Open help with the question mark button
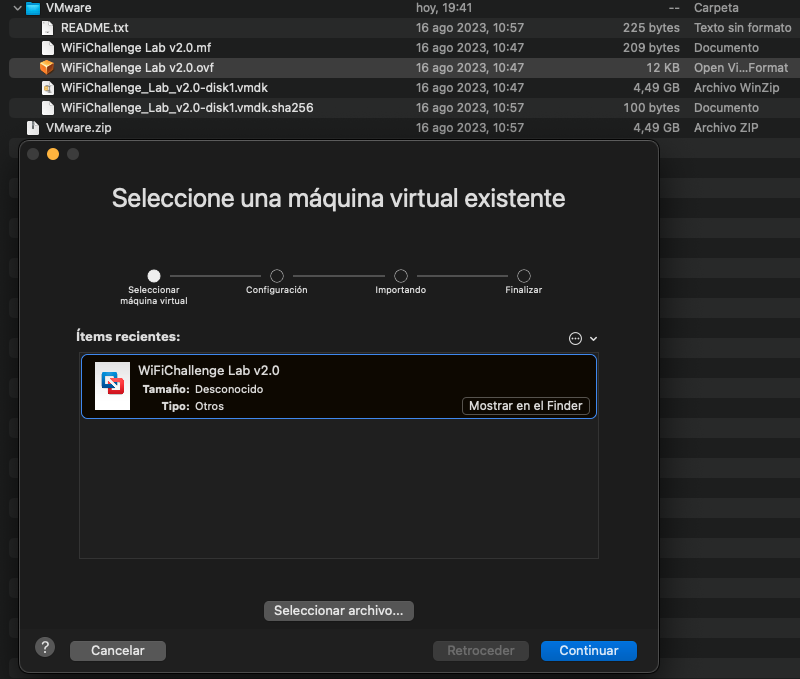 [45, 648]
